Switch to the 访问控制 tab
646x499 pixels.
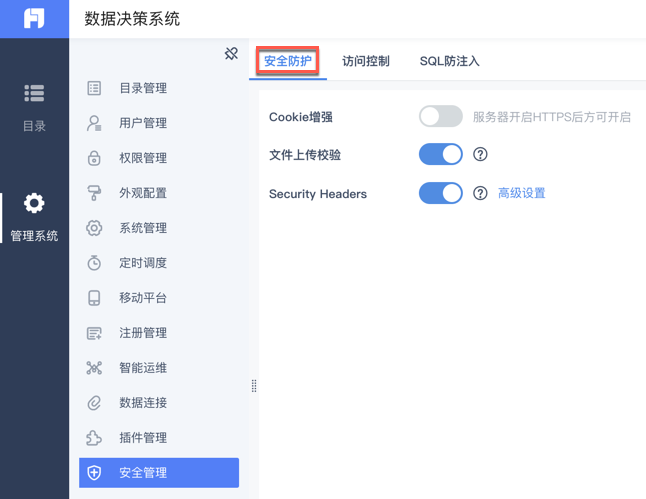366,61
